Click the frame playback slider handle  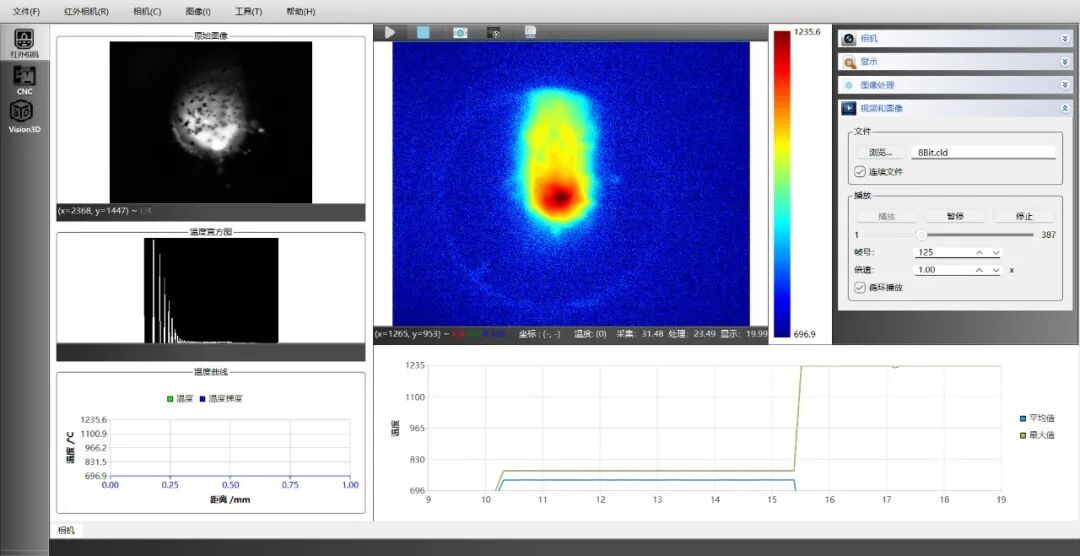tap(921, 235)
